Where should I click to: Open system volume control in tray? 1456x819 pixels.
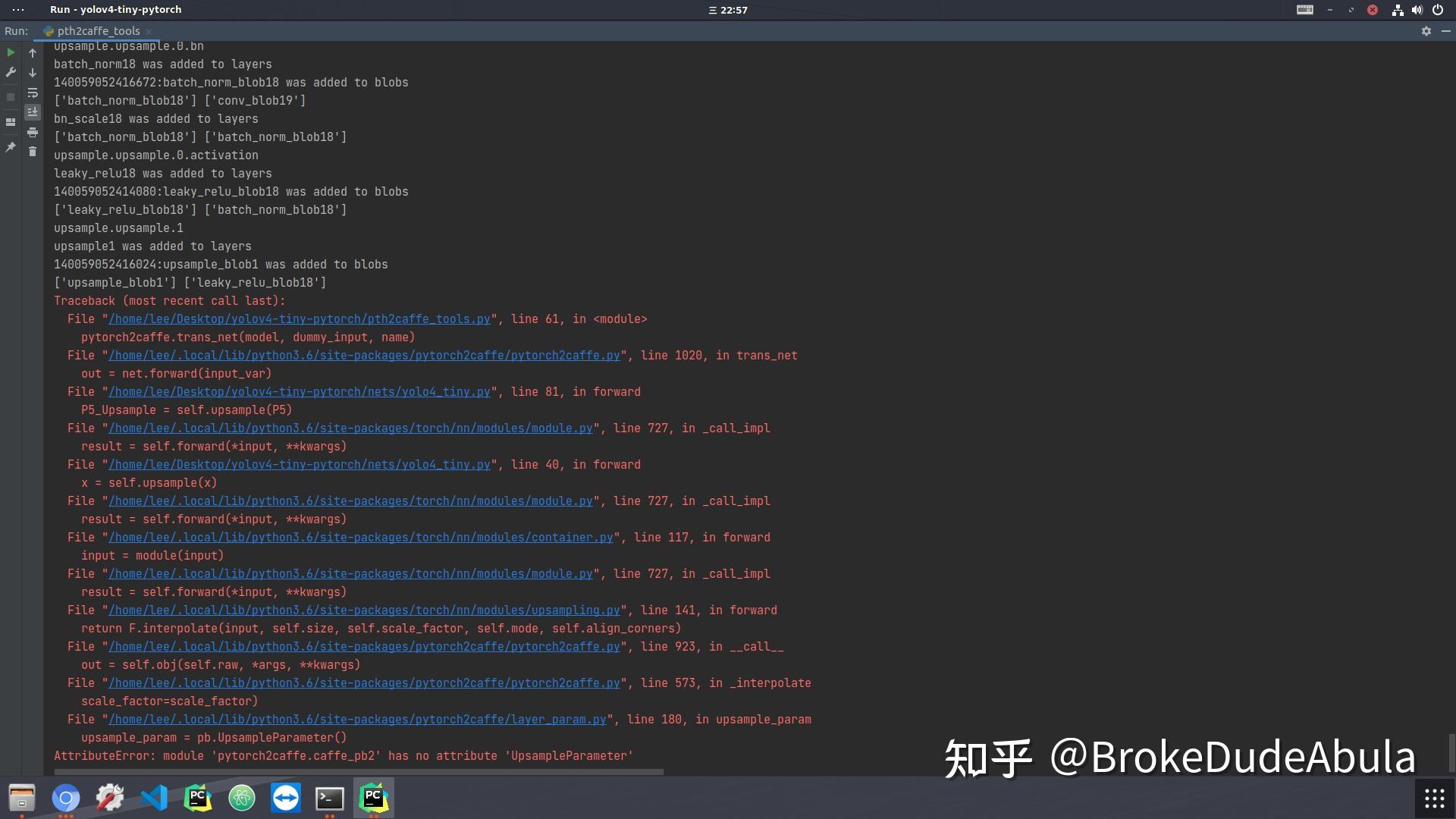(1417, 10)
